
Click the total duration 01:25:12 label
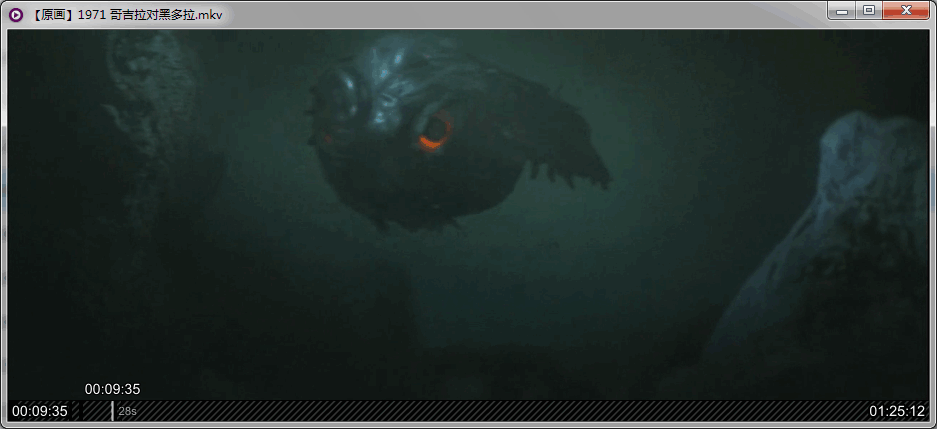(897, 411)
